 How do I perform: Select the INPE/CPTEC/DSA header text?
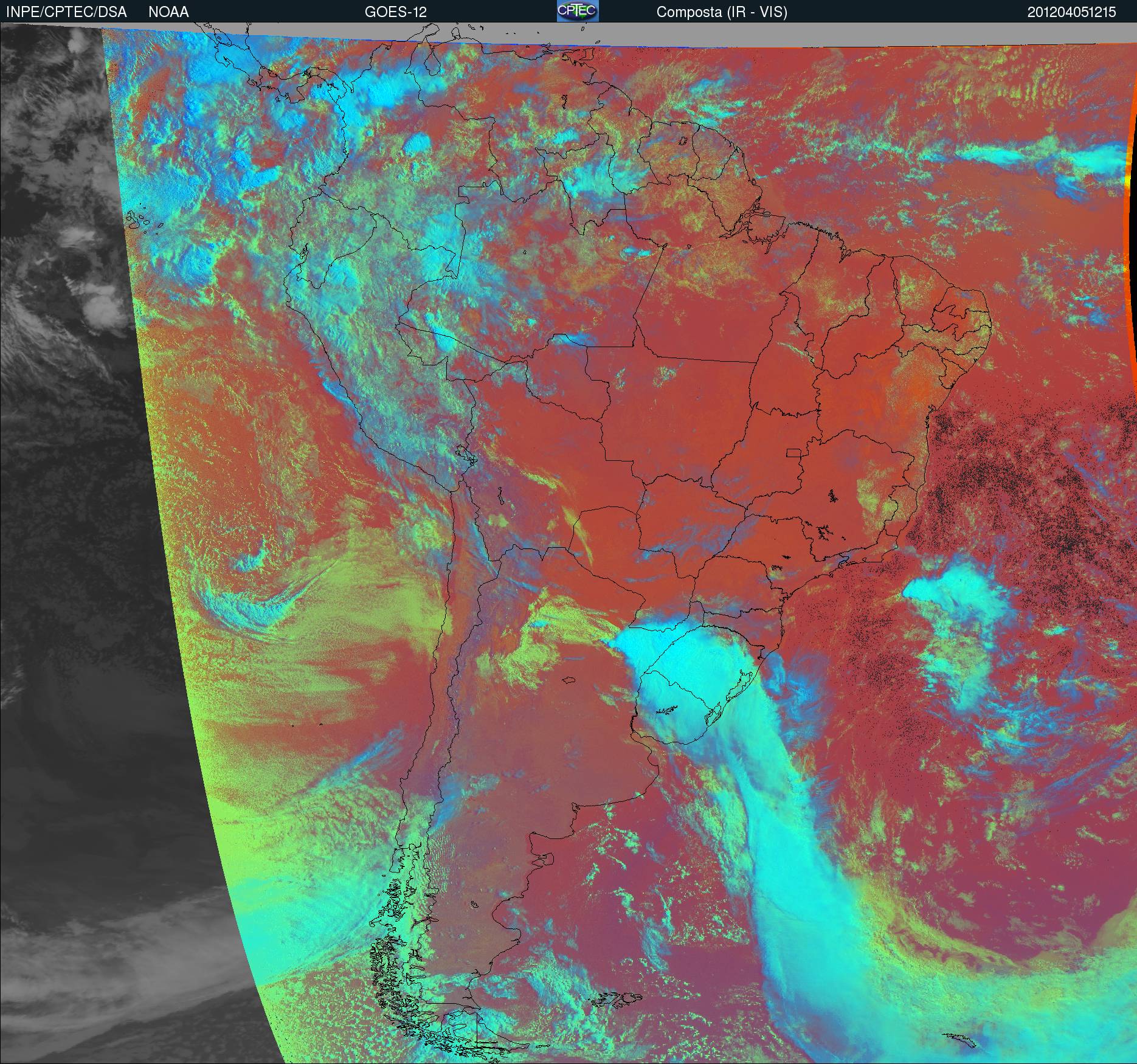click(x=66, y=12)
